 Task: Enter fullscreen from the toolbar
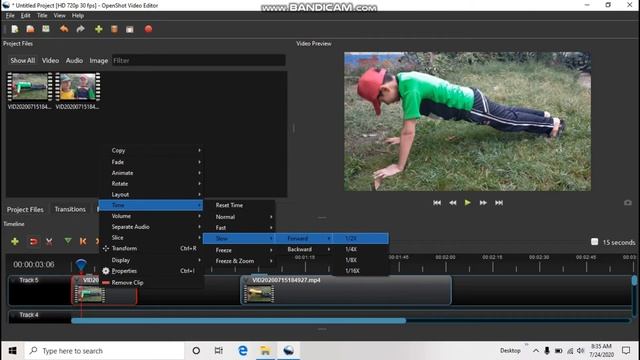[130, 29]
